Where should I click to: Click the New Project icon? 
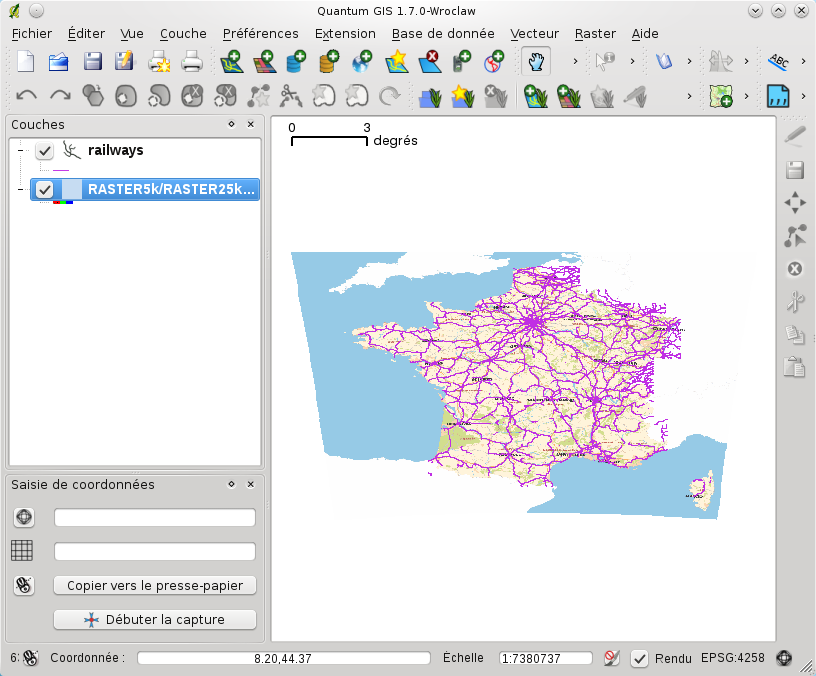click(25, 62)
